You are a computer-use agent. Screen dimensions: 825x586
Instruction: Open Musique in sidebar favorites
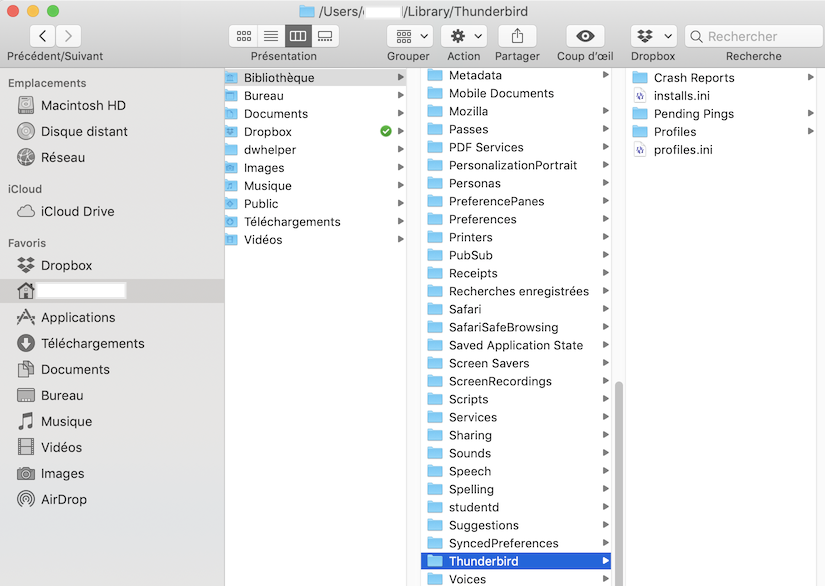pos(112,421)
